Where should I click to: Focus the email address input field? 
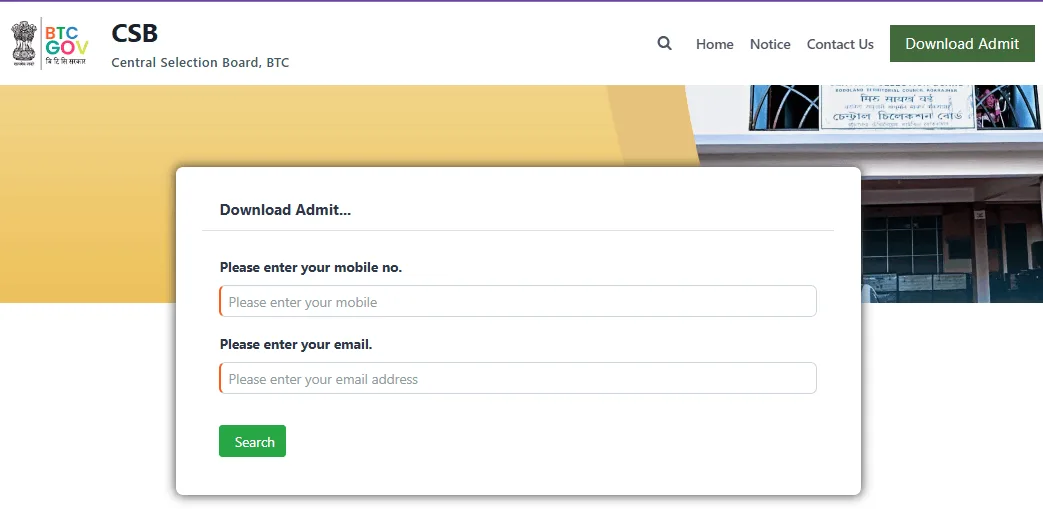tap(518, 379)
